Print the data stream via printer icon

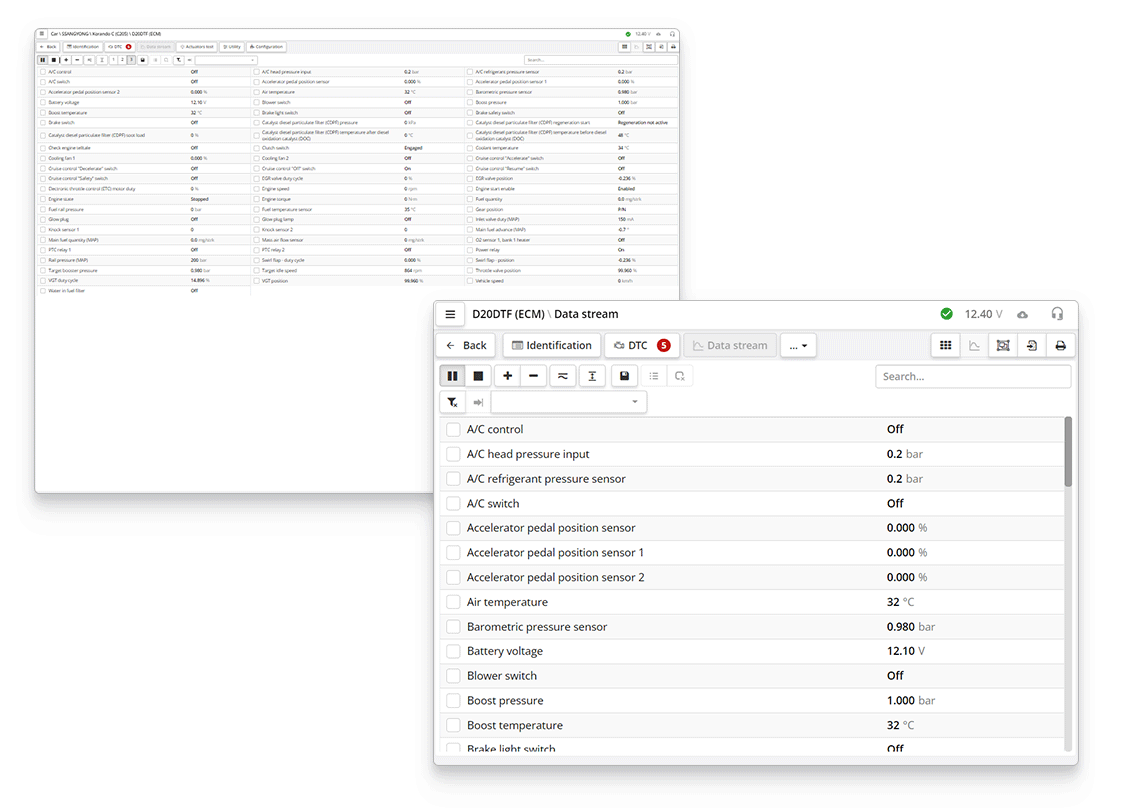[x=1060, y=345]
